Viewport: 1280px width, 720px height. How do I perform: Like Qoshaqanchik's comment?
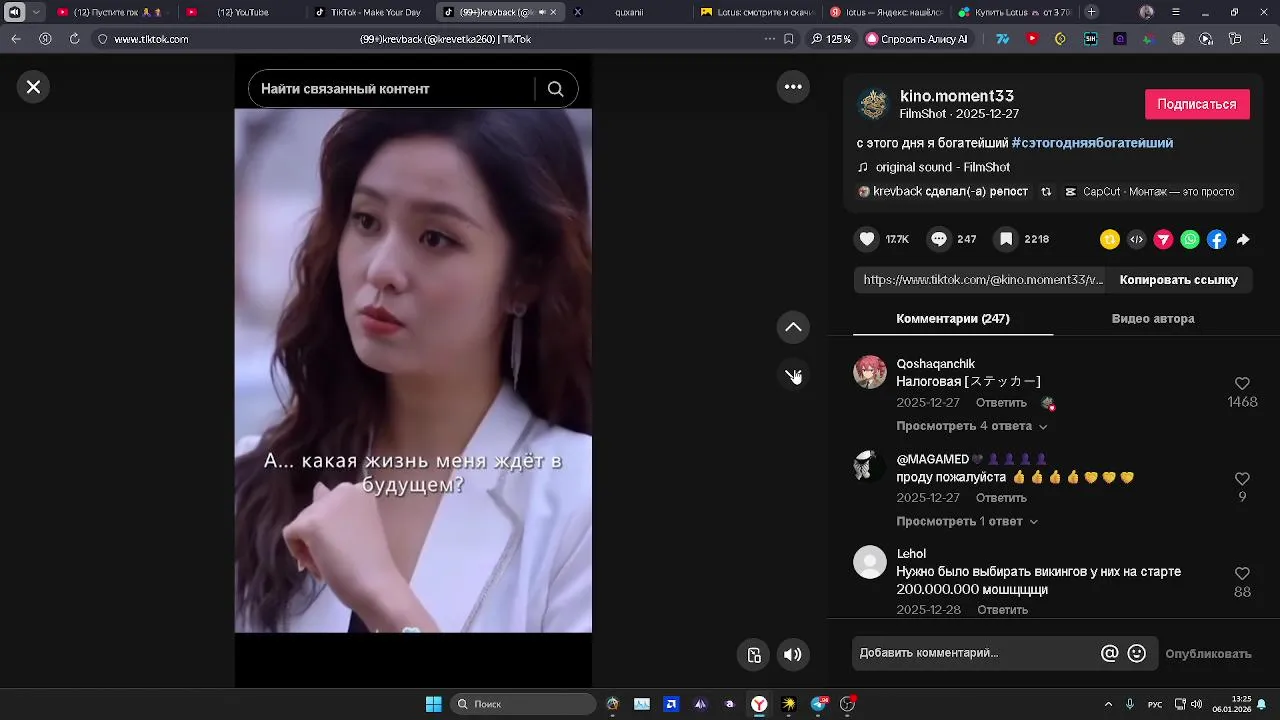pyautogui.click(x=1242, y=383)
